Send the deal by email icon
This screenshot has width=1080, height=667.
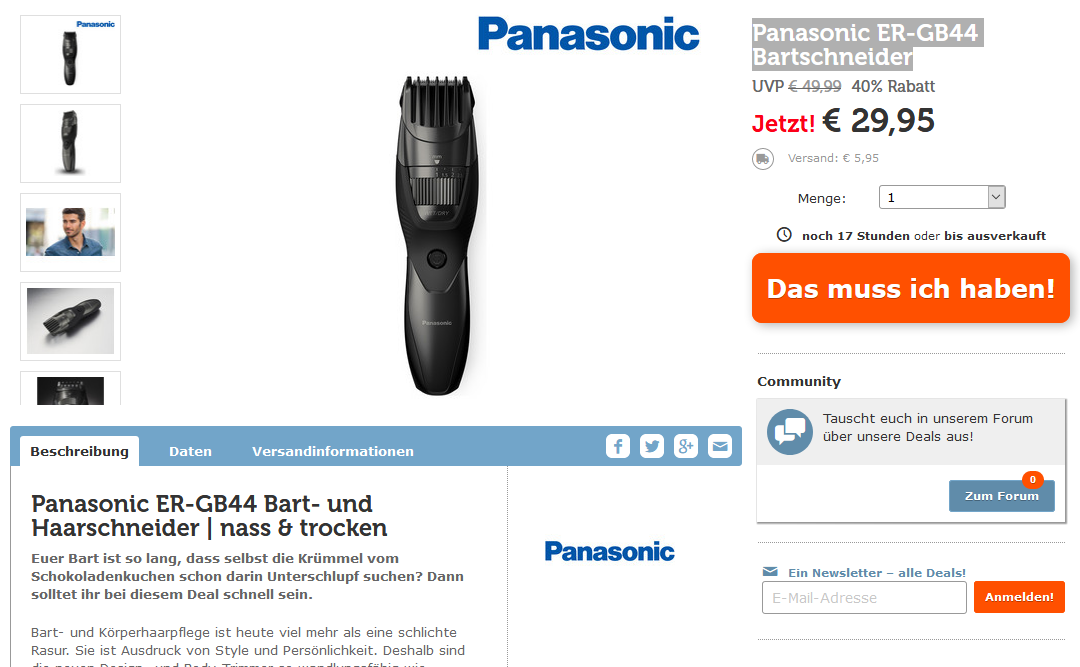click(x=720, y=447)
